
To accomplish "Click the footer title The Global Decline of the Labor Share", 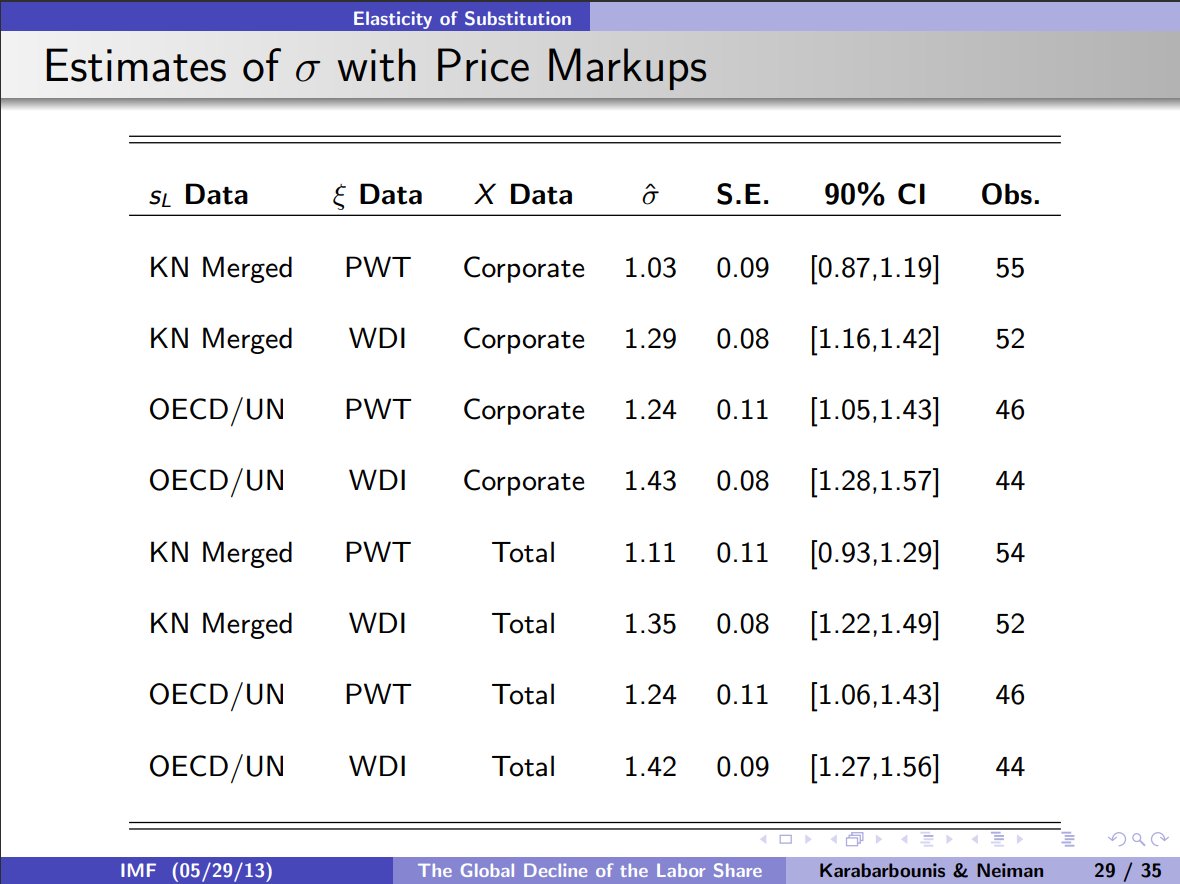I will [x=589, y=870].
